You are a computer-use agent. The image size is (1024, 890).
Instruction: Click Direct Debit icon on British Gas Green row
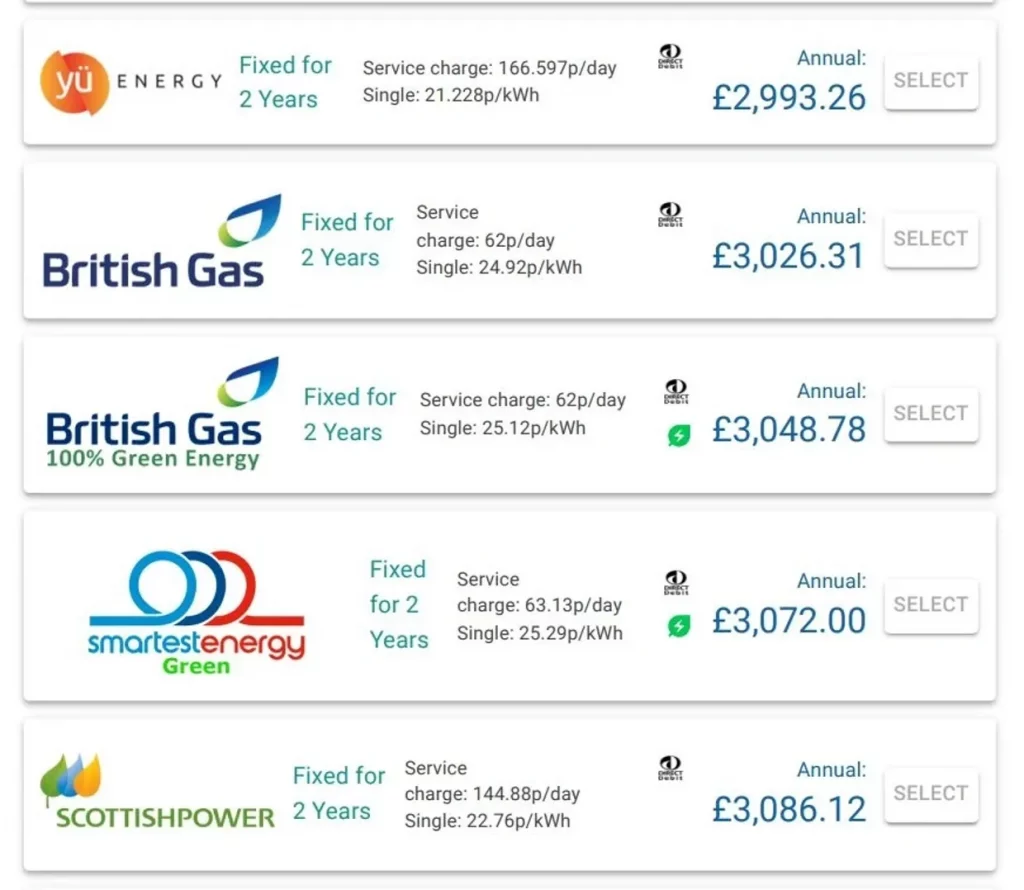(676, 393)
